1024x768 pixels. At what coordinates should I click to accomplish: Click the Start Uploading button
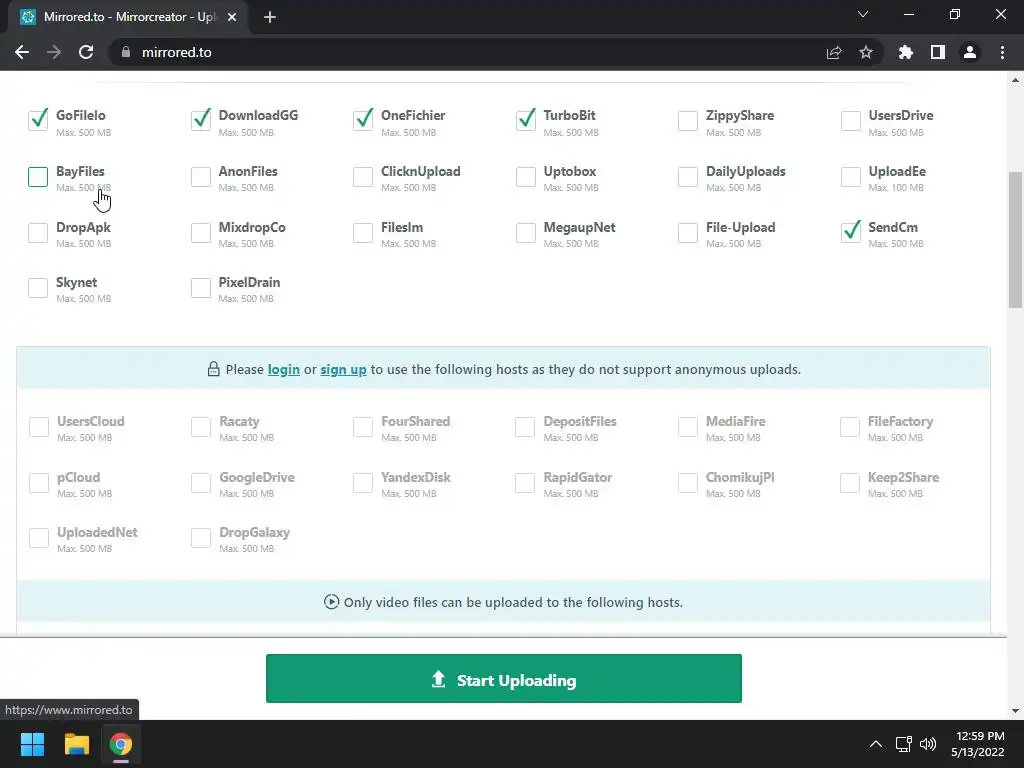(504, 679)
